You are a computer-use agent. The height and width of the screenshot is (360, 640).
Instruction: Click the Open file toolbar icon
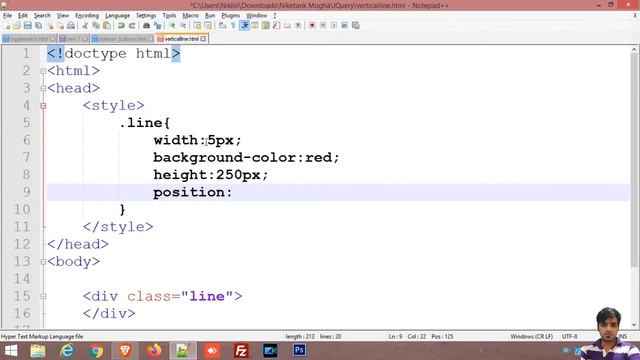point(17,26)
